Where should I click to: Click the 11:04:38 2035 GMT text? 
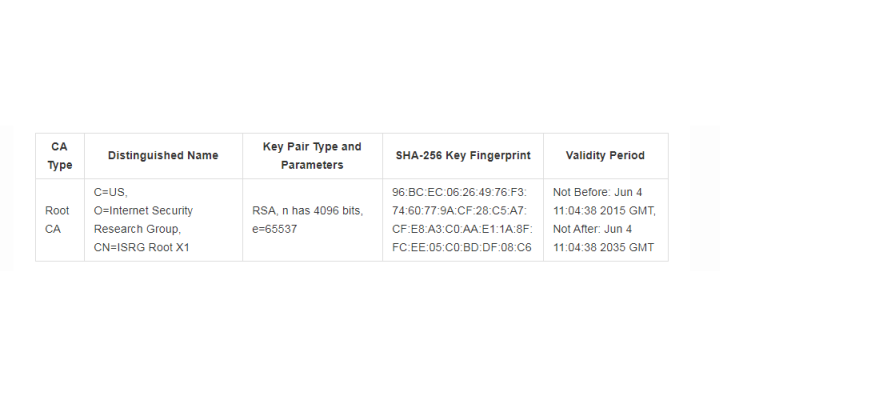pyautogui.click(x=603, y=247)
